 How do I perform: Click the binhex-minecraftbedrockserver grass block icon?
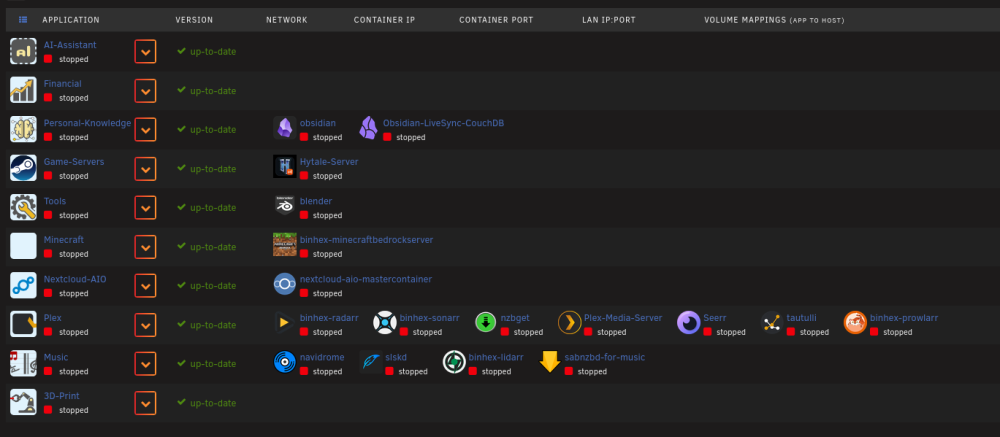[x=284, y=244]
